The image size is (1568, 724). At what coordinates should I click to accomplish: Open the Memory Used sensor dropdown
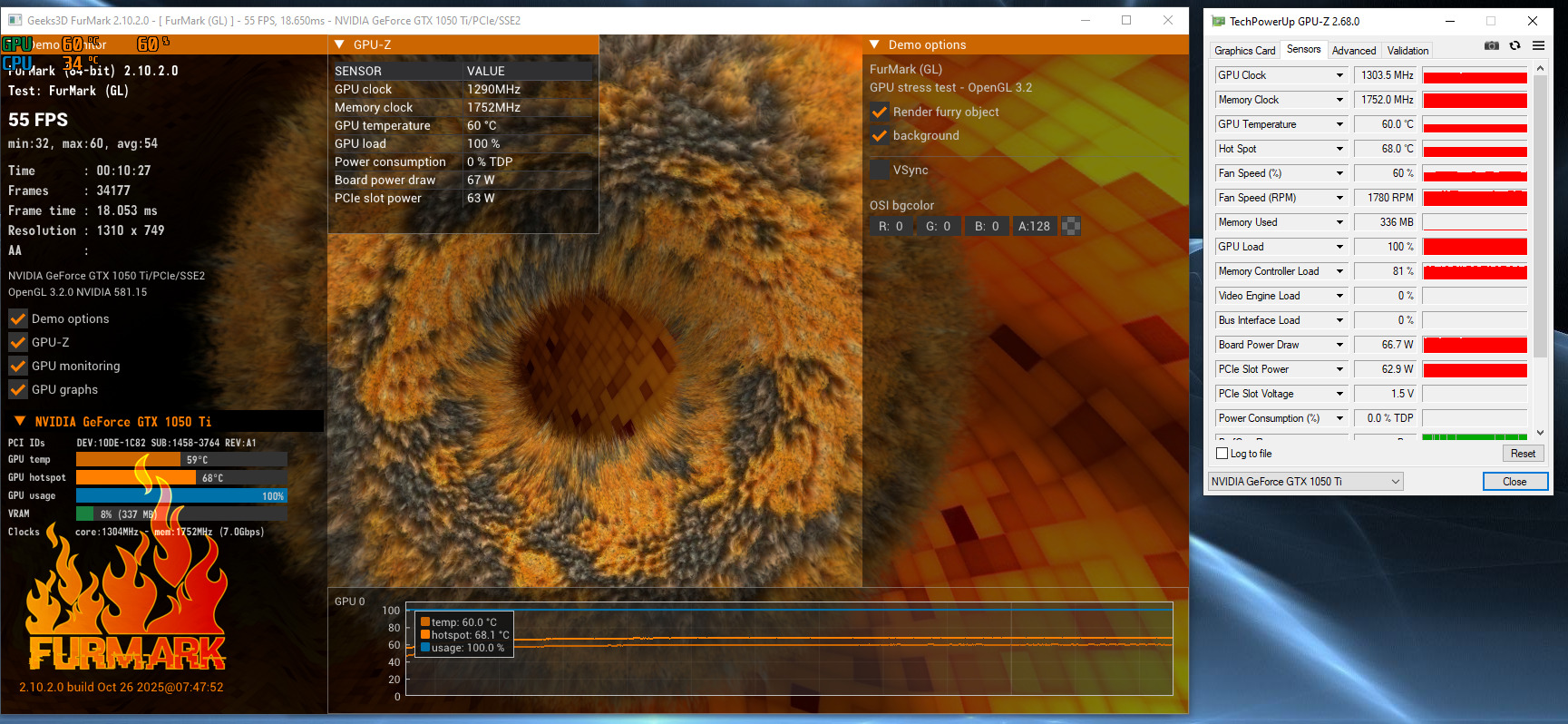point(1339,222)
